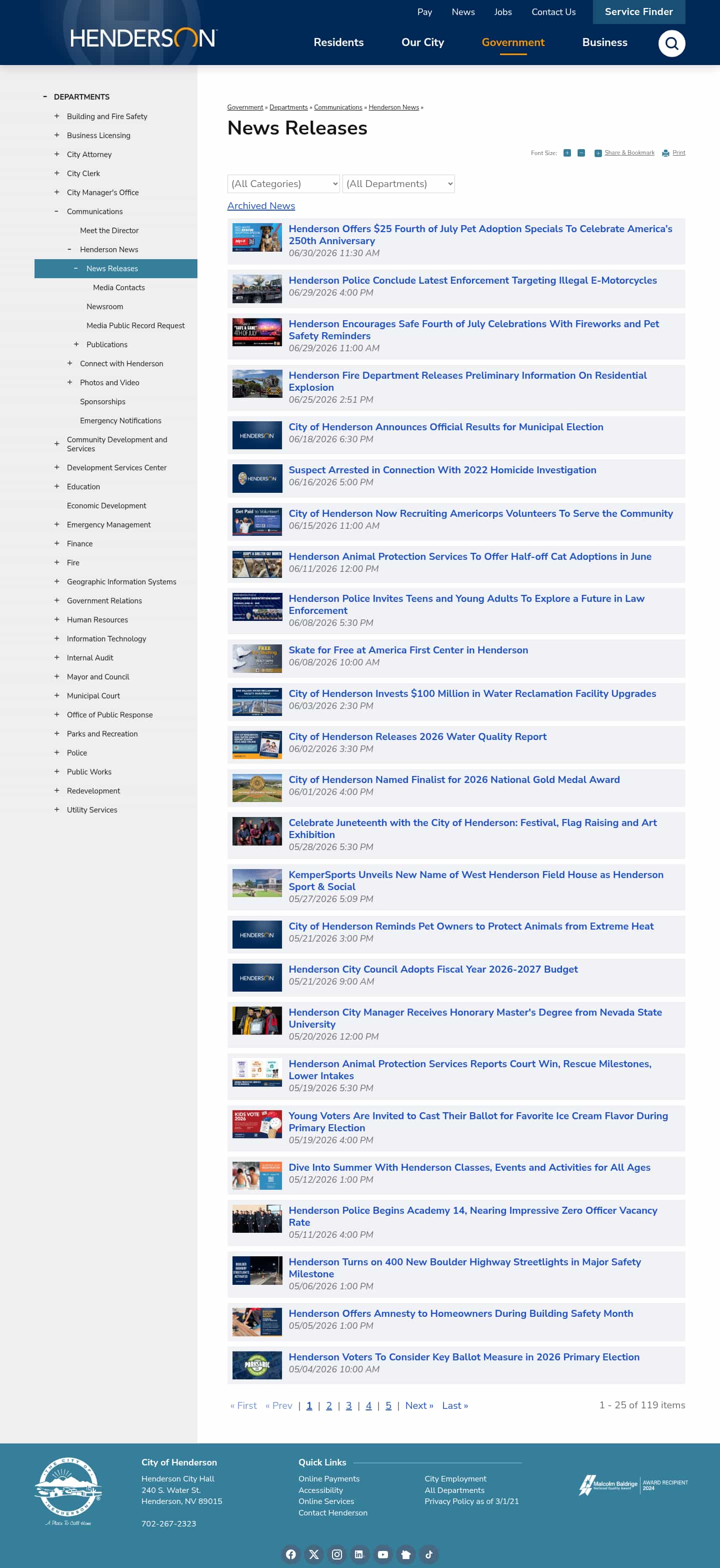Screen dimensions: 720x1568
Task: Open the X (Twitter) footer icon
Action: 314,1554
